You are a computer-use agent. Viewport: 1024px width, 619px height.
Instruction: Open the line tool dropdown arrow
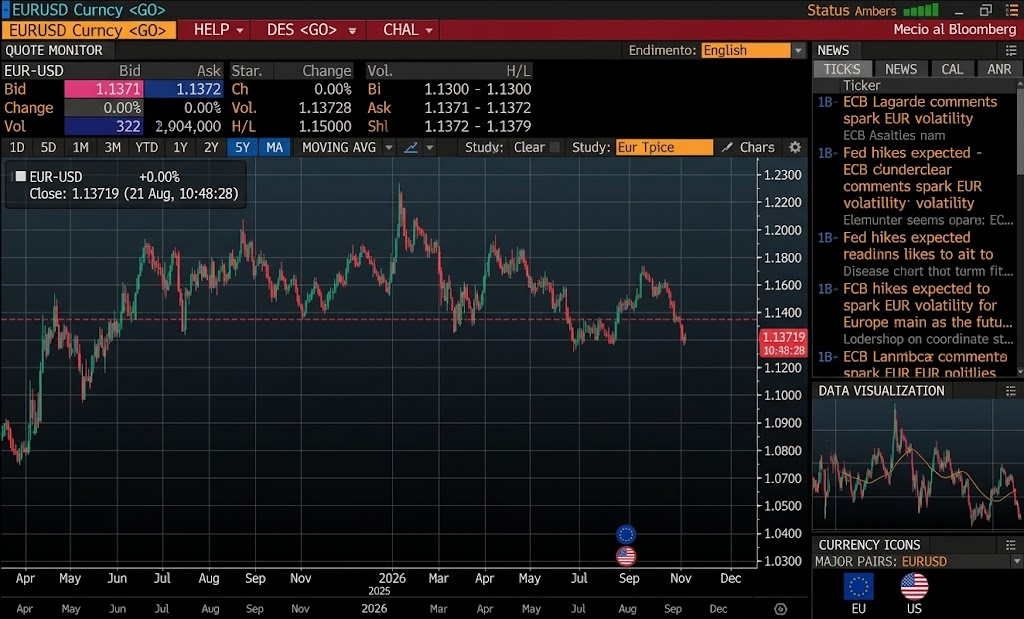tap(430, 148)
